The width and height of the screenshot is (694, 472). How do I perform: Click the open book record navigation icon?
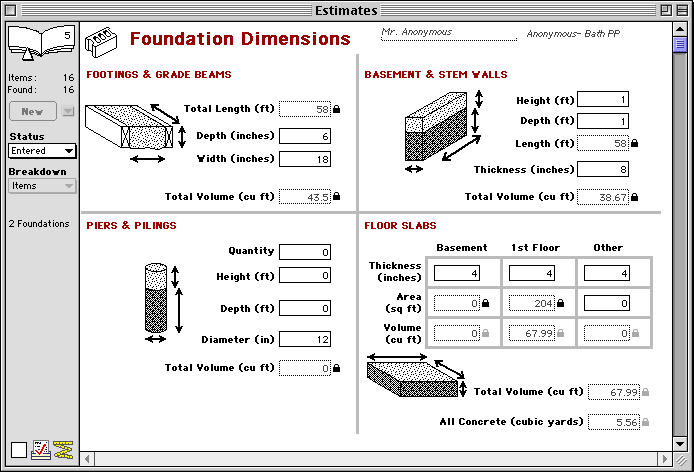[x=40, y=42]
